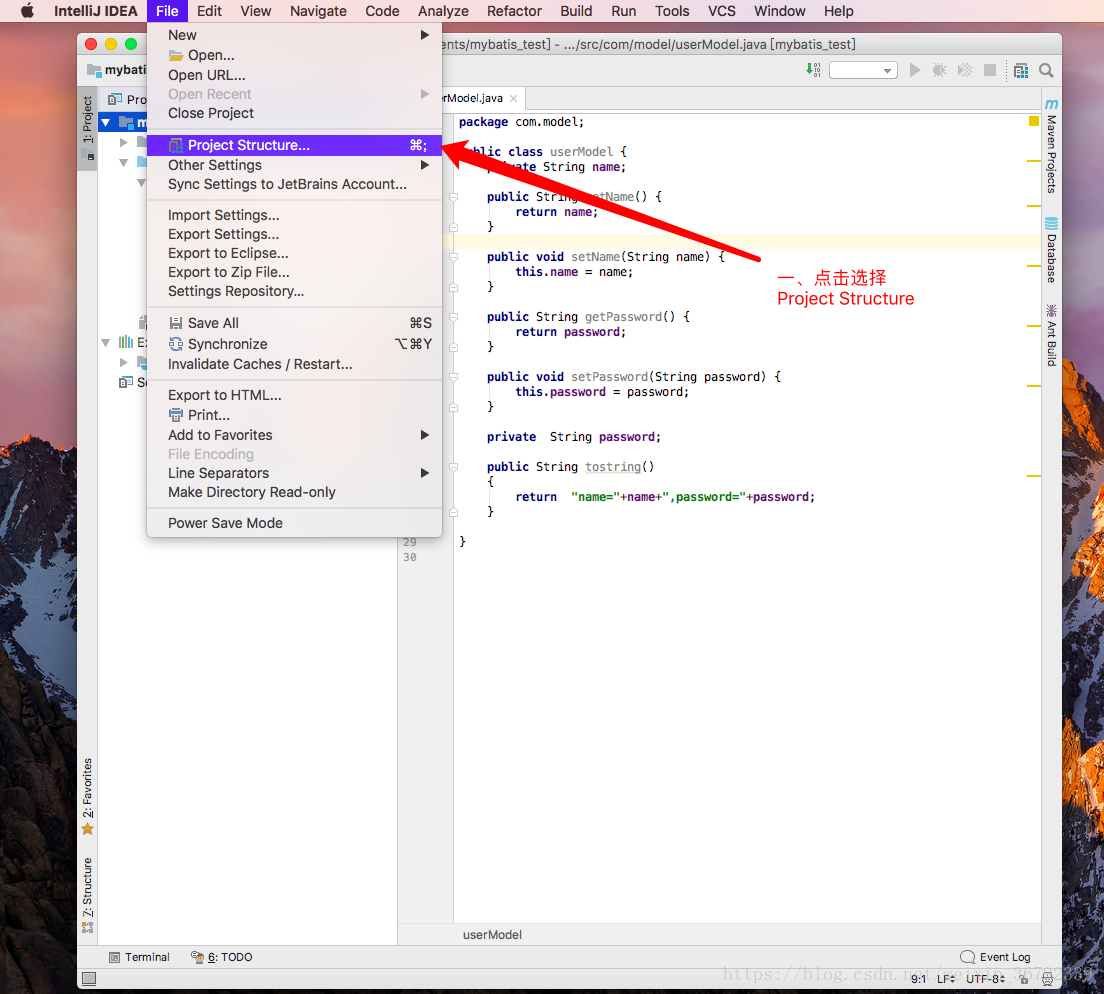Select Sync Settings to JetBrains Account...
Image resolution: width=1104 pixels, height=994 pixels.
click(x=294, y=184)
